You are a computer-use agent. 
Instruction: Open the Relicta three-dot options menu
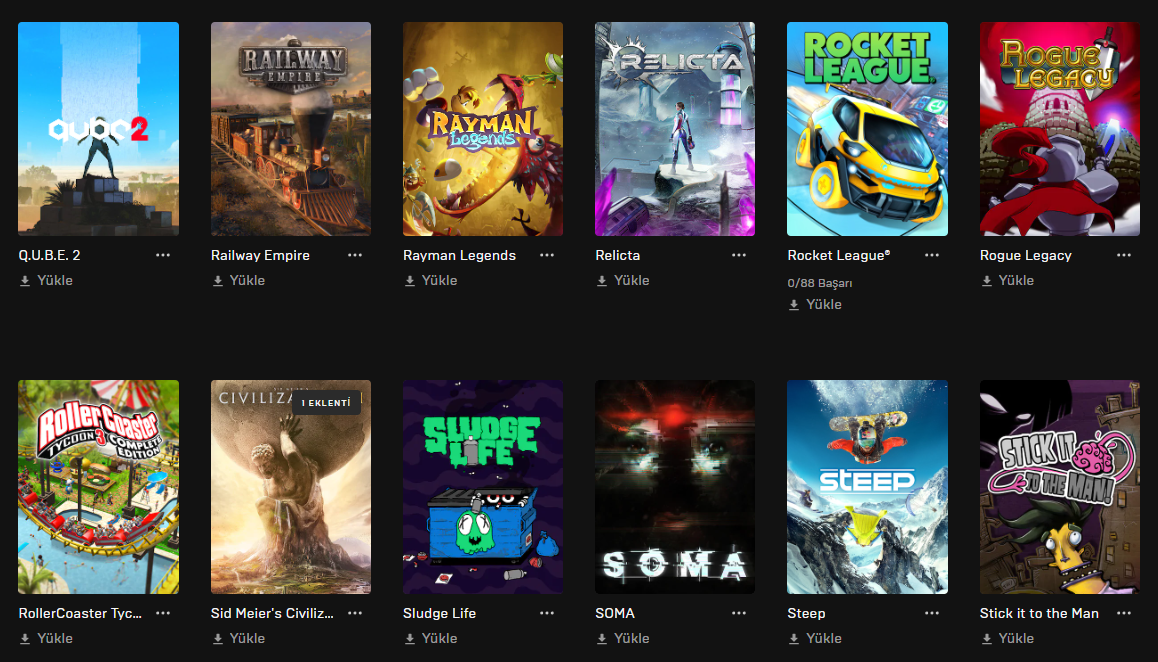[739, 255]
